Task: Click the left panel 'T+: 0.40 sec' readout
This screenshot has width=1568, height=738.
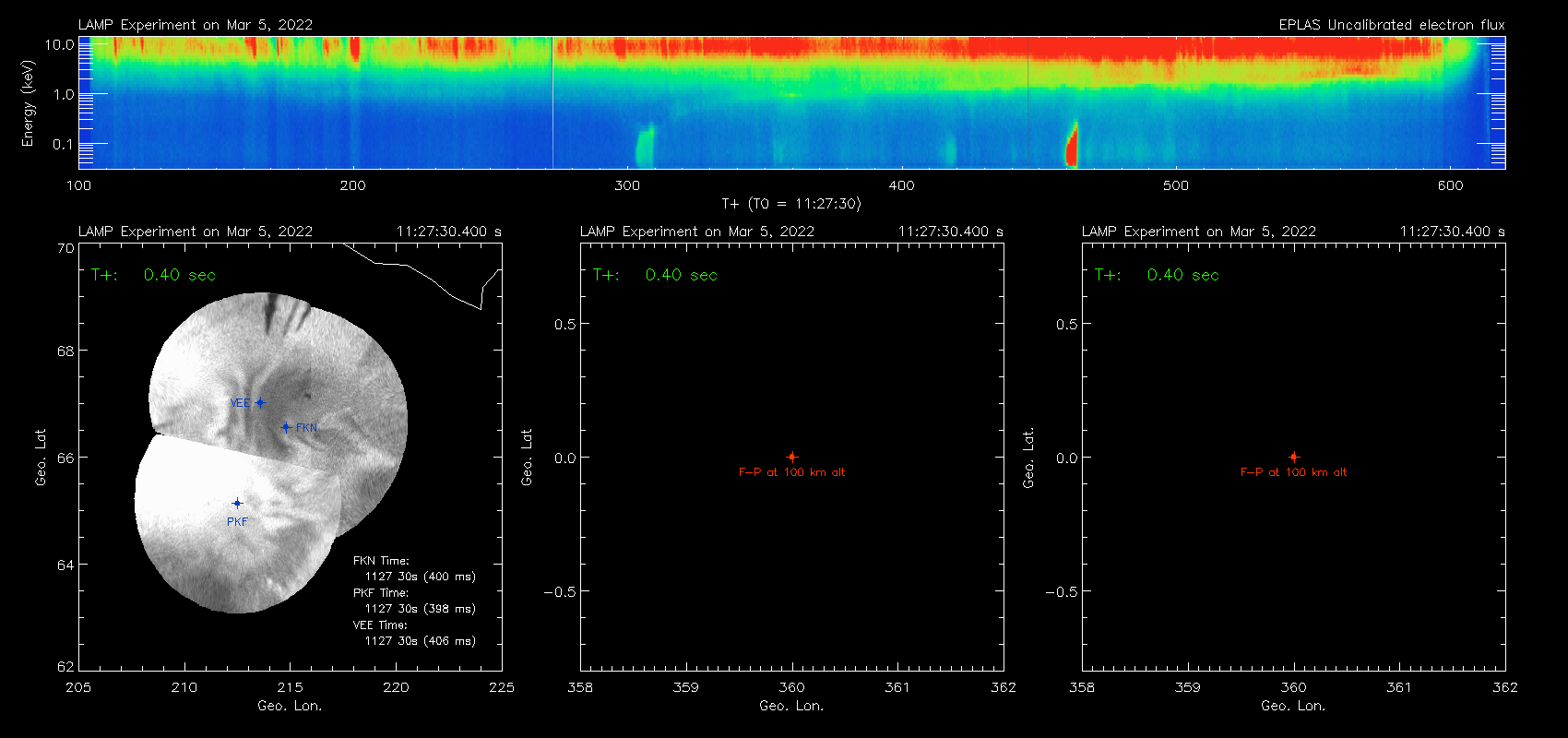Action: tap(153, 275)
